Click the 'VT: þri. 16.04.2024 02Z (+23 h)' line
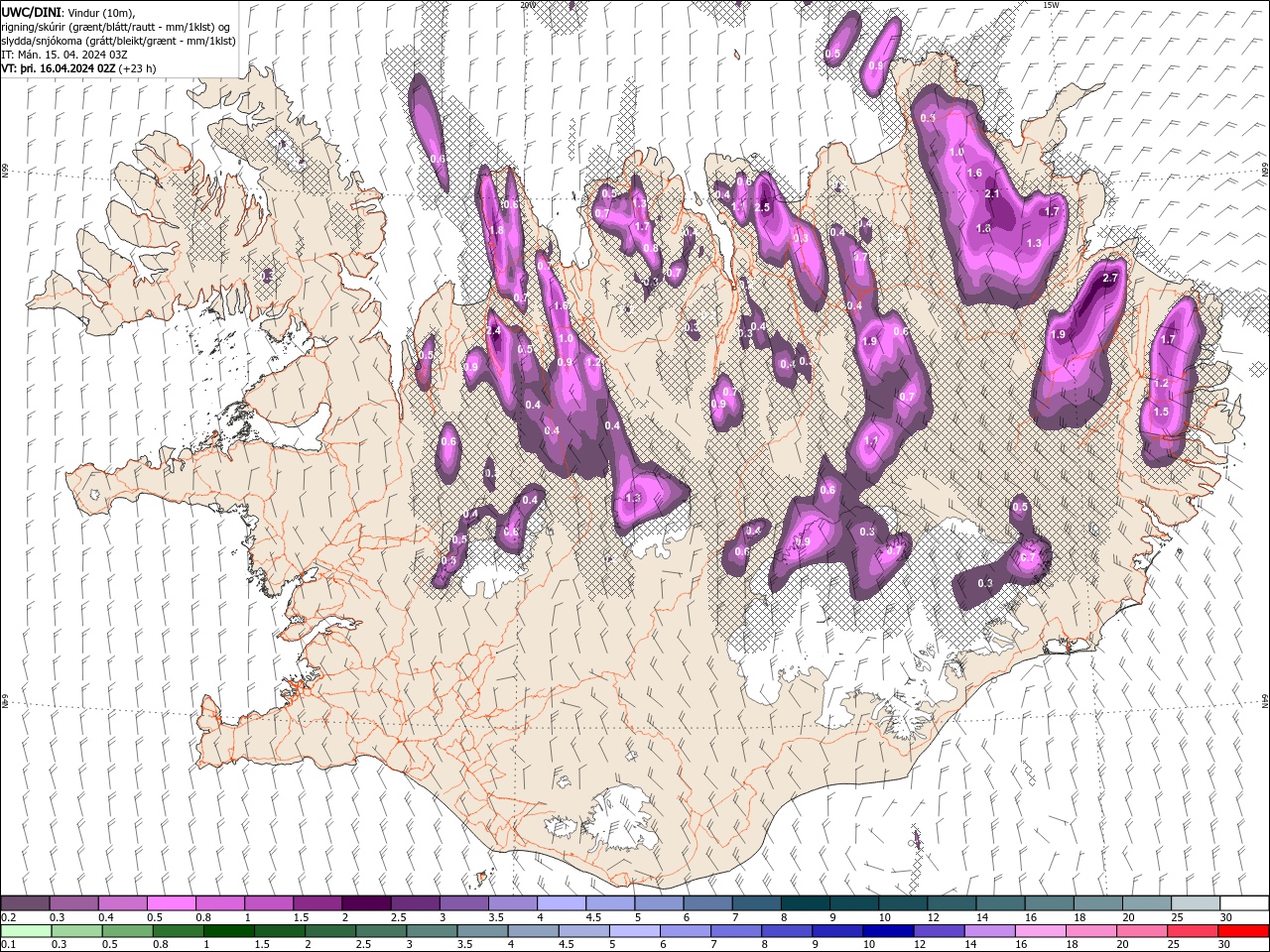 pos(79,68)
